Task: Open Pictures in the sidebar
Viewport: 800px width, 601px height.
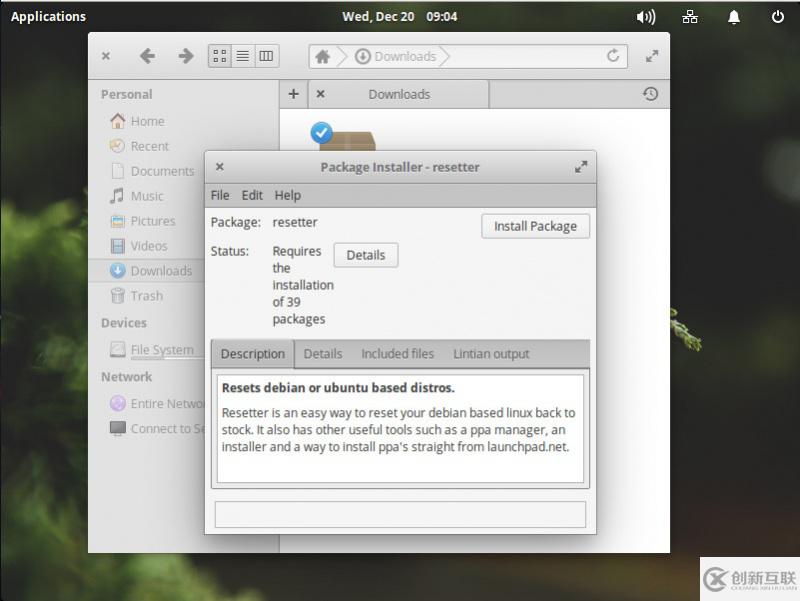Action: (x=142, y=221)
